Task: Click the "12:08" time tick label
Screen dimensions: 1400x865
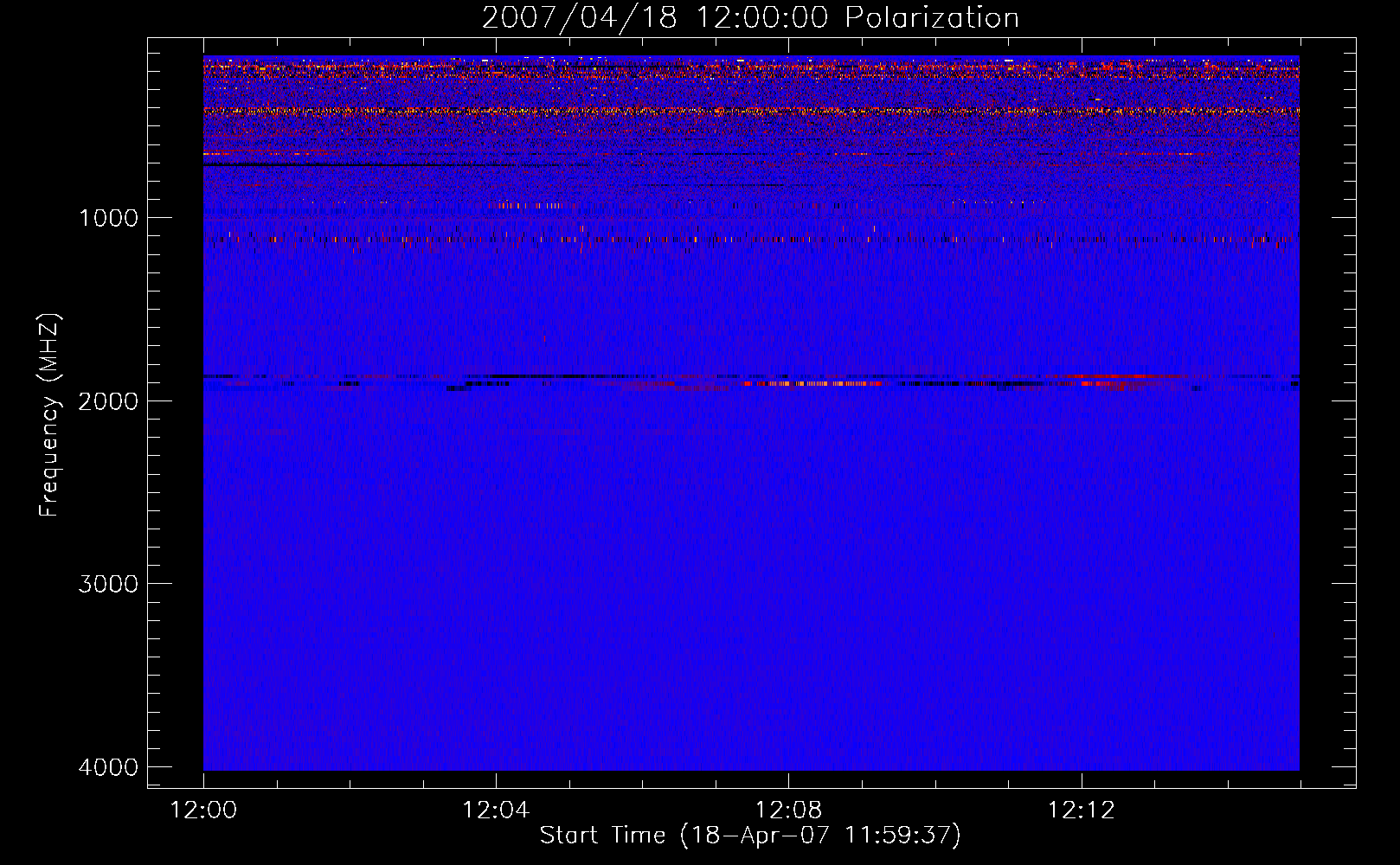Action: (x=788, y=811)
